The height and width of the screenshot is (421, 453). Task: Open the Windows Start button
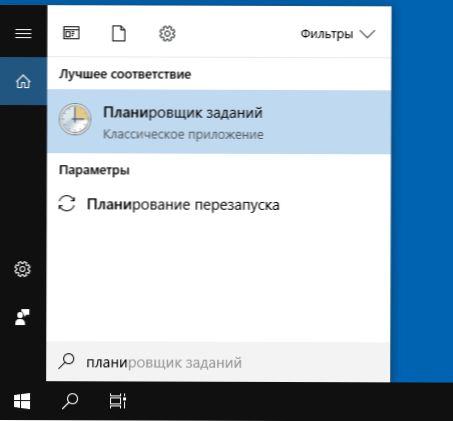click(x=22, y=401)
